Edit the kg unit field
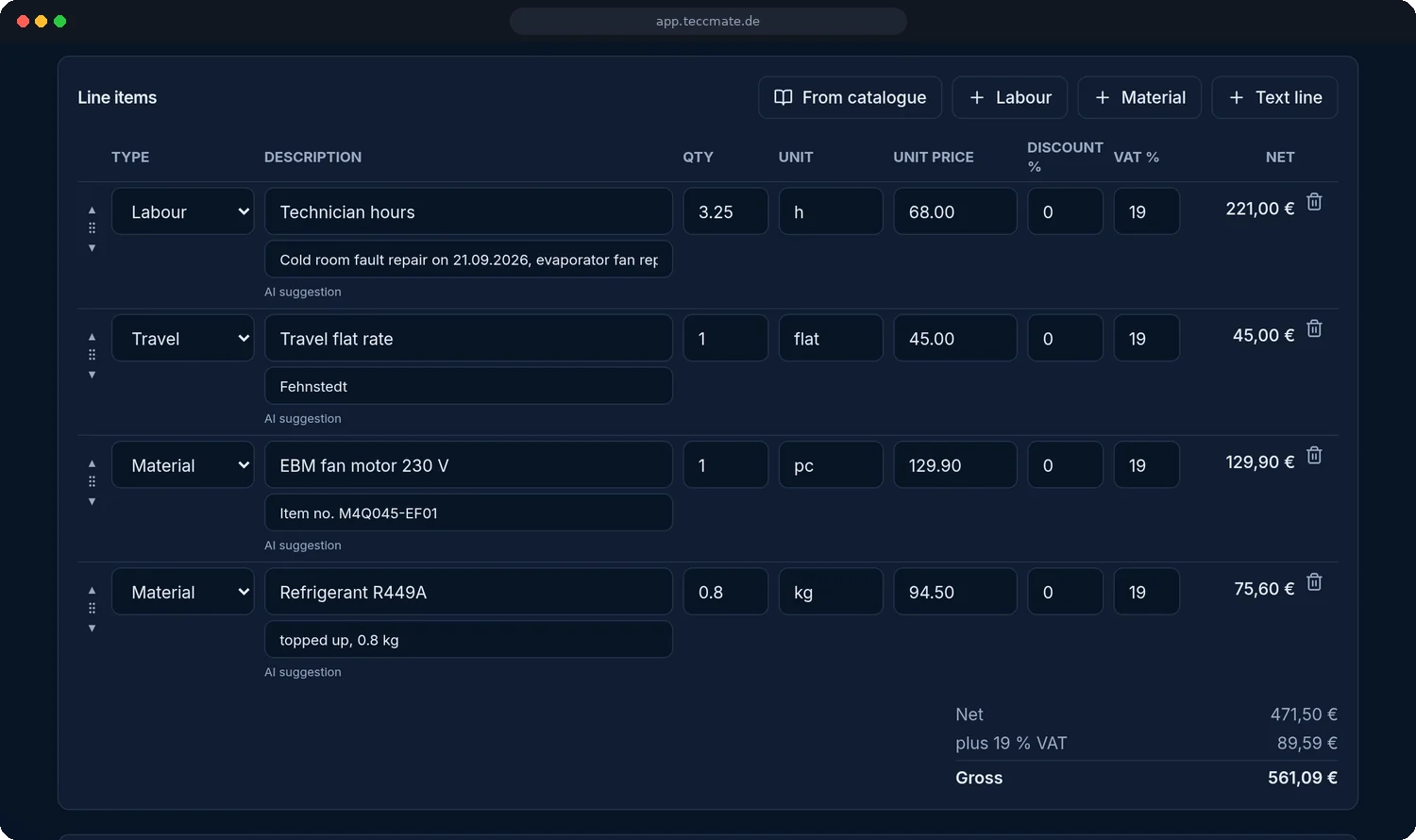This screenshot has width=1416, height=840. click(x=831, y=592)
